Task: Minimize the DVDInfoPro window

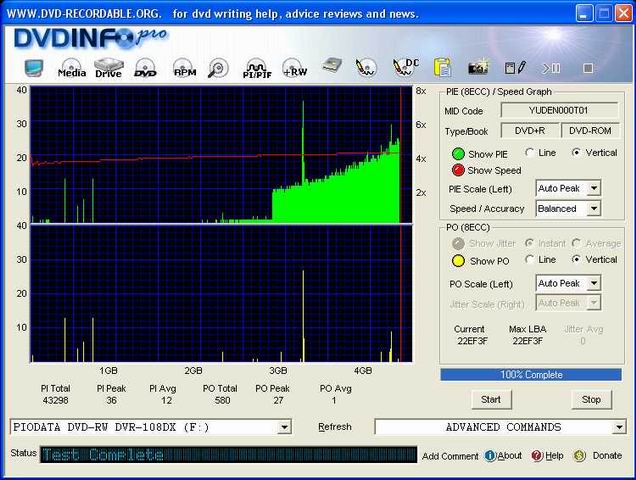Action: (584, 13)
